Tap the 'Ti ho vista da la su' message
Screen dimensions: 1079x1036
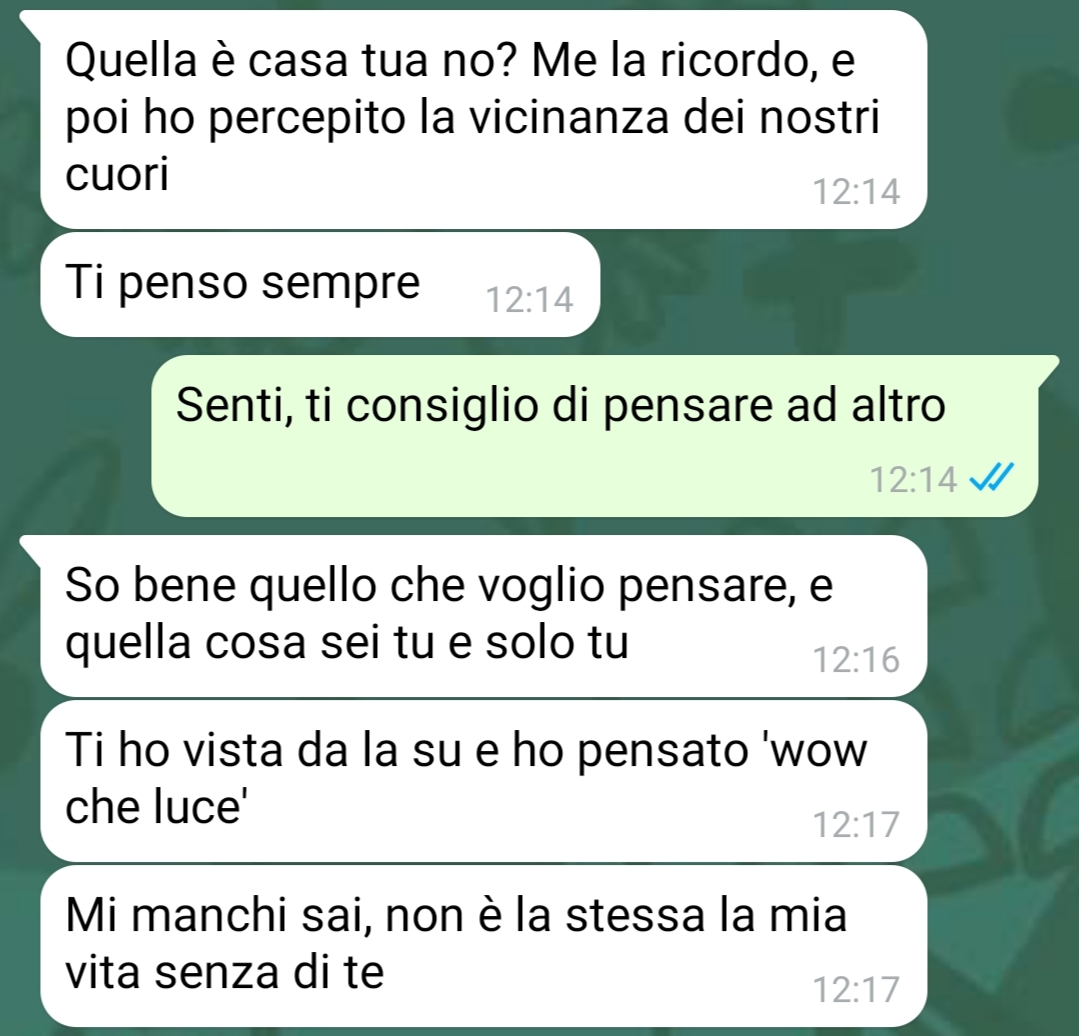(483, 781)
